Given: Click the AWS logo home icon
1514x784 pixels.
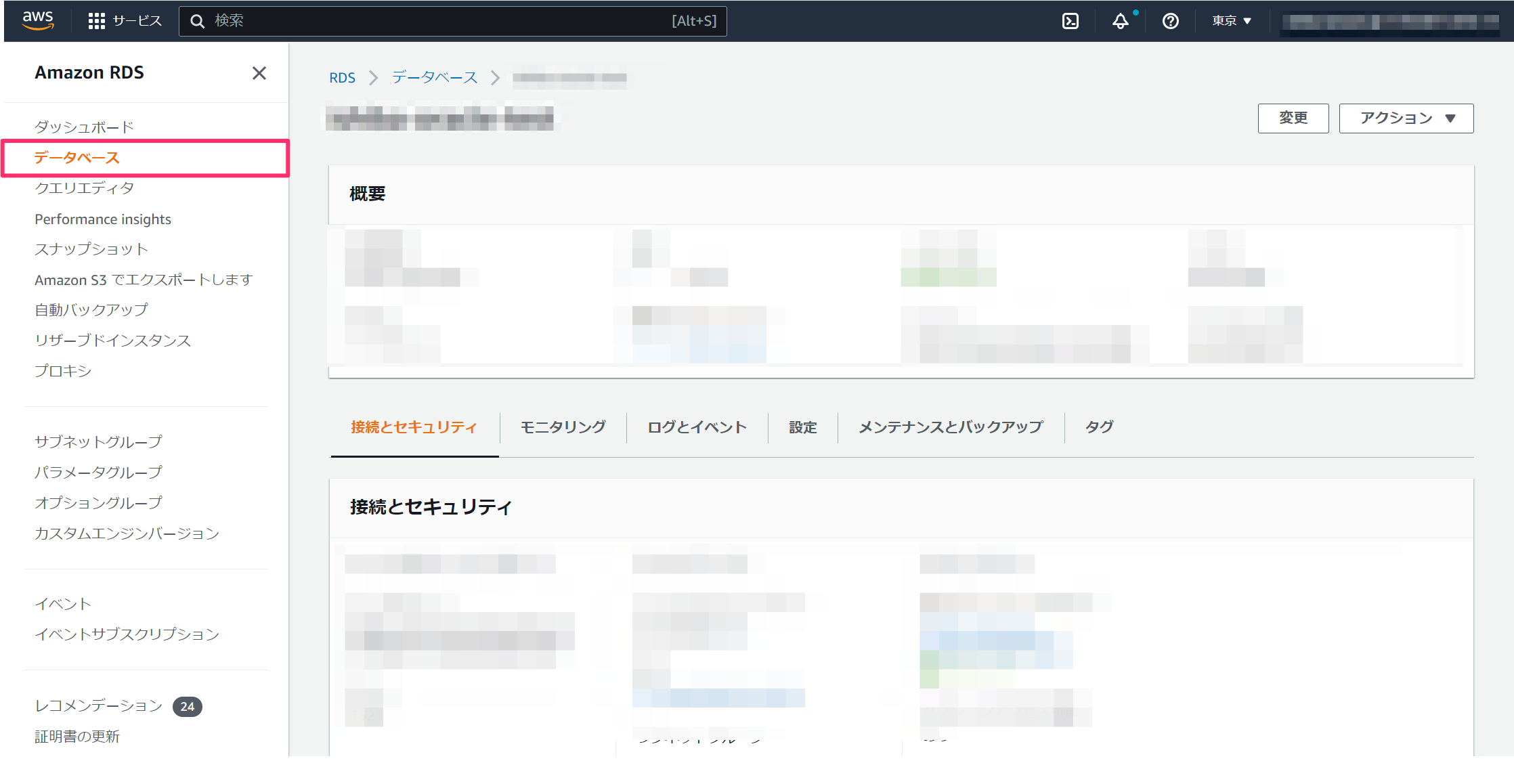Looking at the screenshot, I should [x=38, y=20].
